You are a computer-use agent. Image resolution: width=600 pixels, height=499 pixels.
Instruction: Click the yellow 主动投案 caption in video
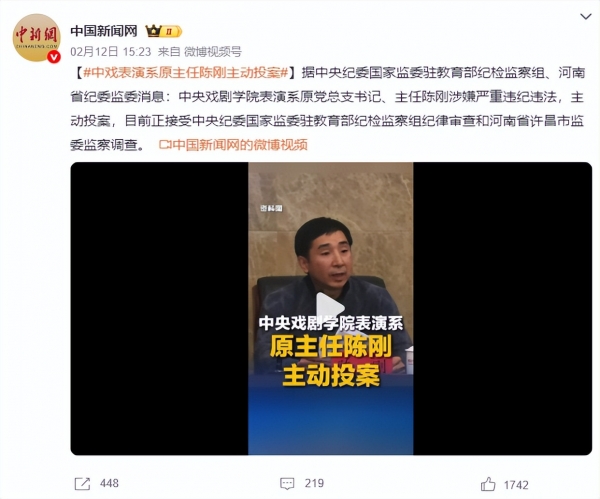331,375
